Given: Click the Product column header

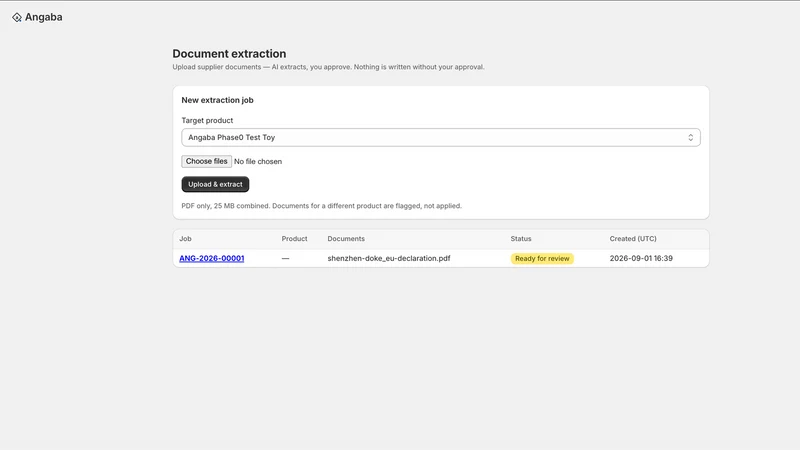Looking at the screenshot, I should (x=294, y=239).
